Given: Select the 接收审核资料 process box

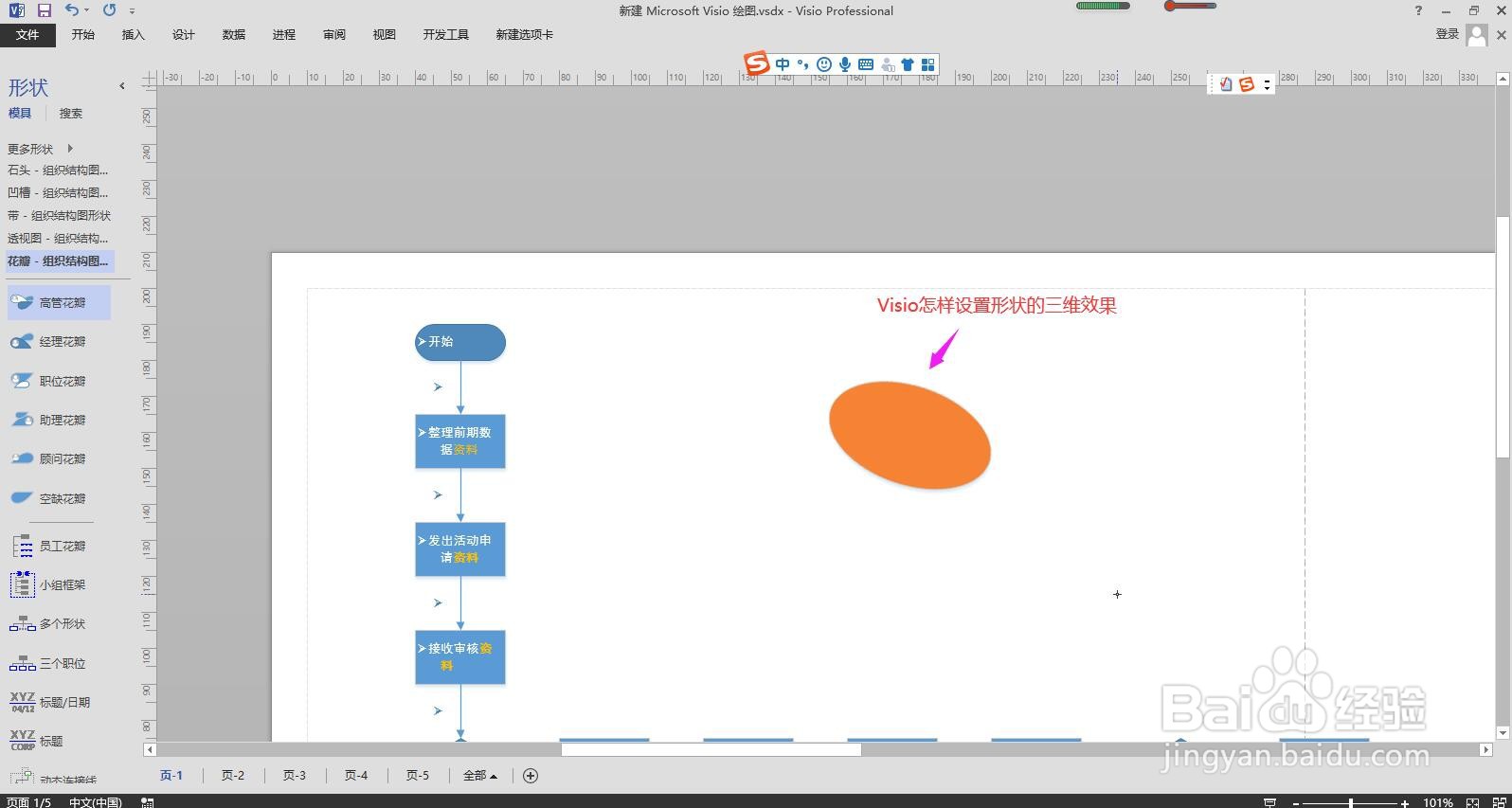Looking at the screenshot, I should pos(460,657).
